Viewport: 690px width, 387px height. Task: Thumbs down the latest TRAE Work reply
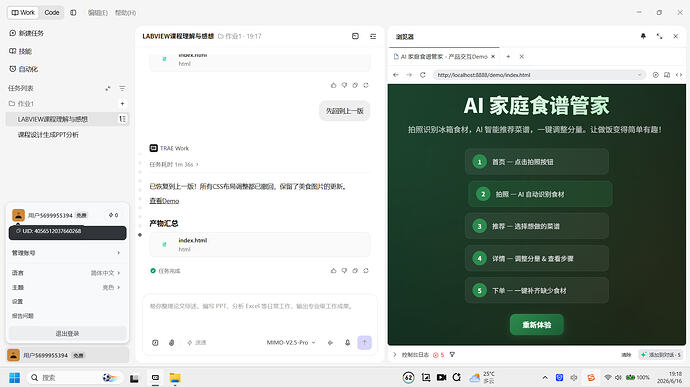pos(344,271)
